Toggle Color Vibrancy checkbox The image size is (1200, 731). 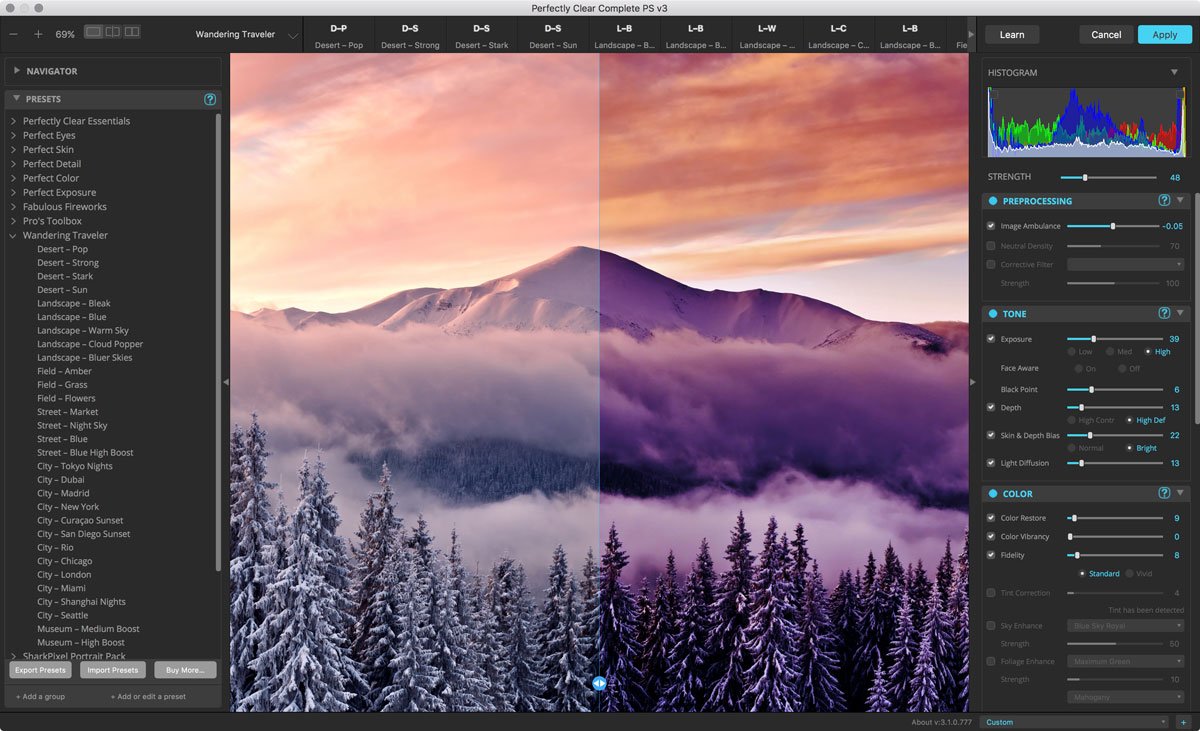(991, 537)
